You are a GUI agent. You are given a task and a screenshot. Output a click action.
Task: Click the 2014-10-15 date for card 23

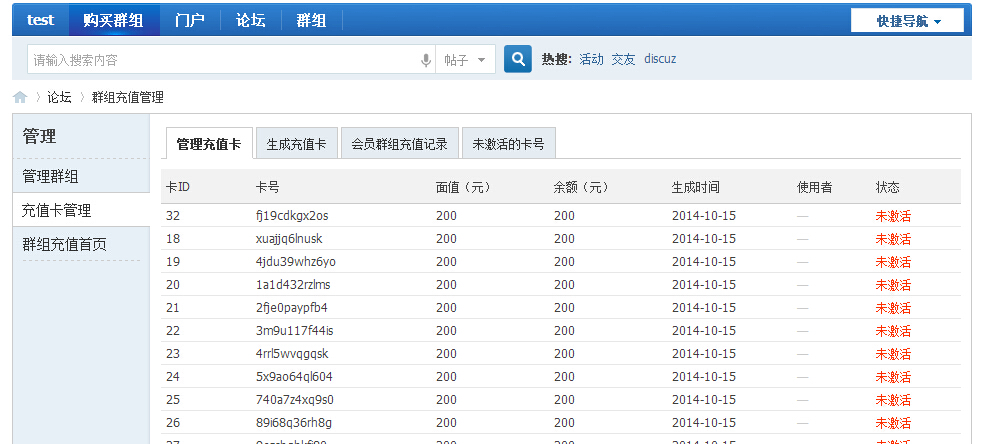tap(704, 353)
